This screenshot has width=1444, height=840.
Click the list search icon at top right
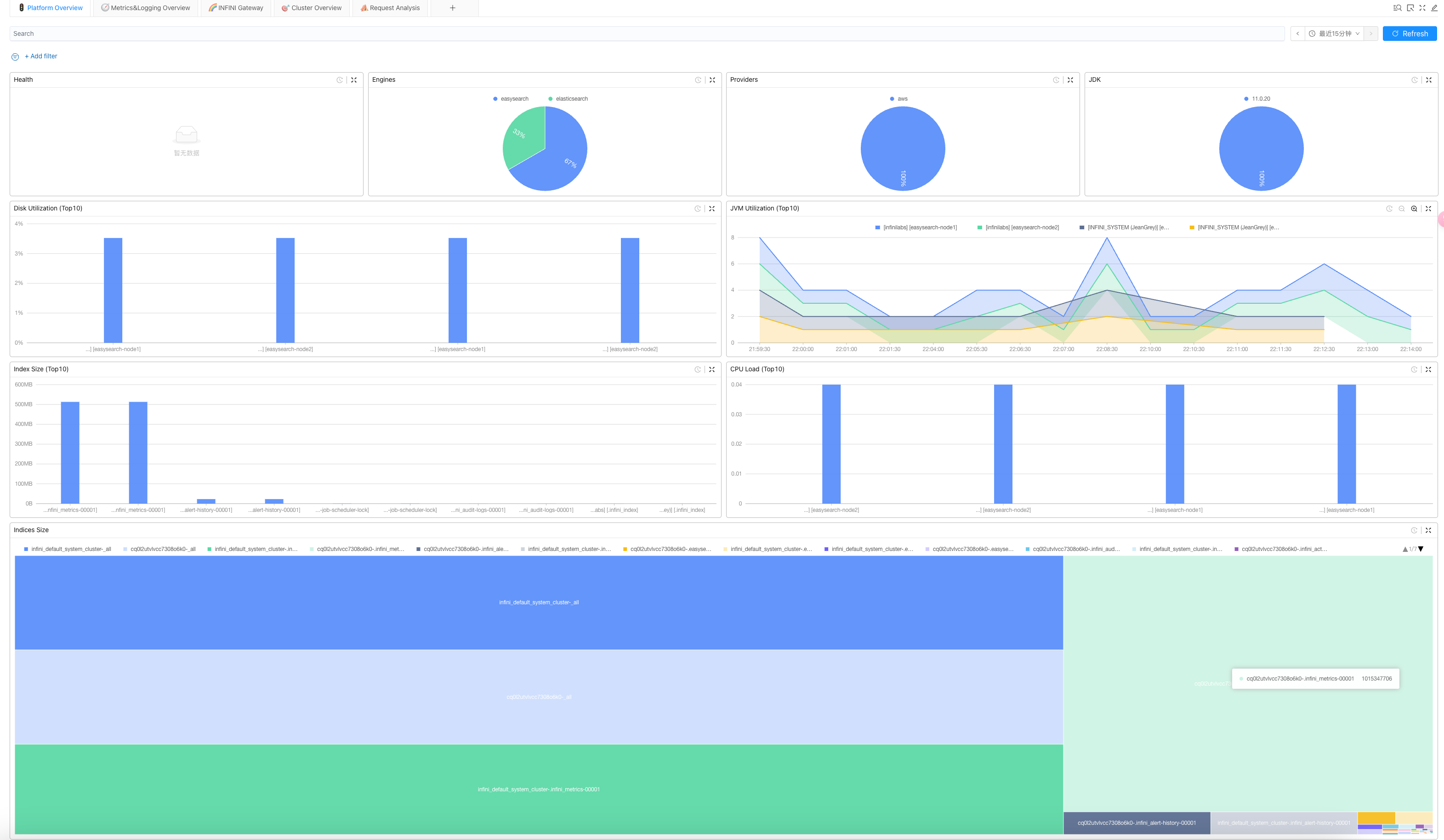coord(1397,8)
